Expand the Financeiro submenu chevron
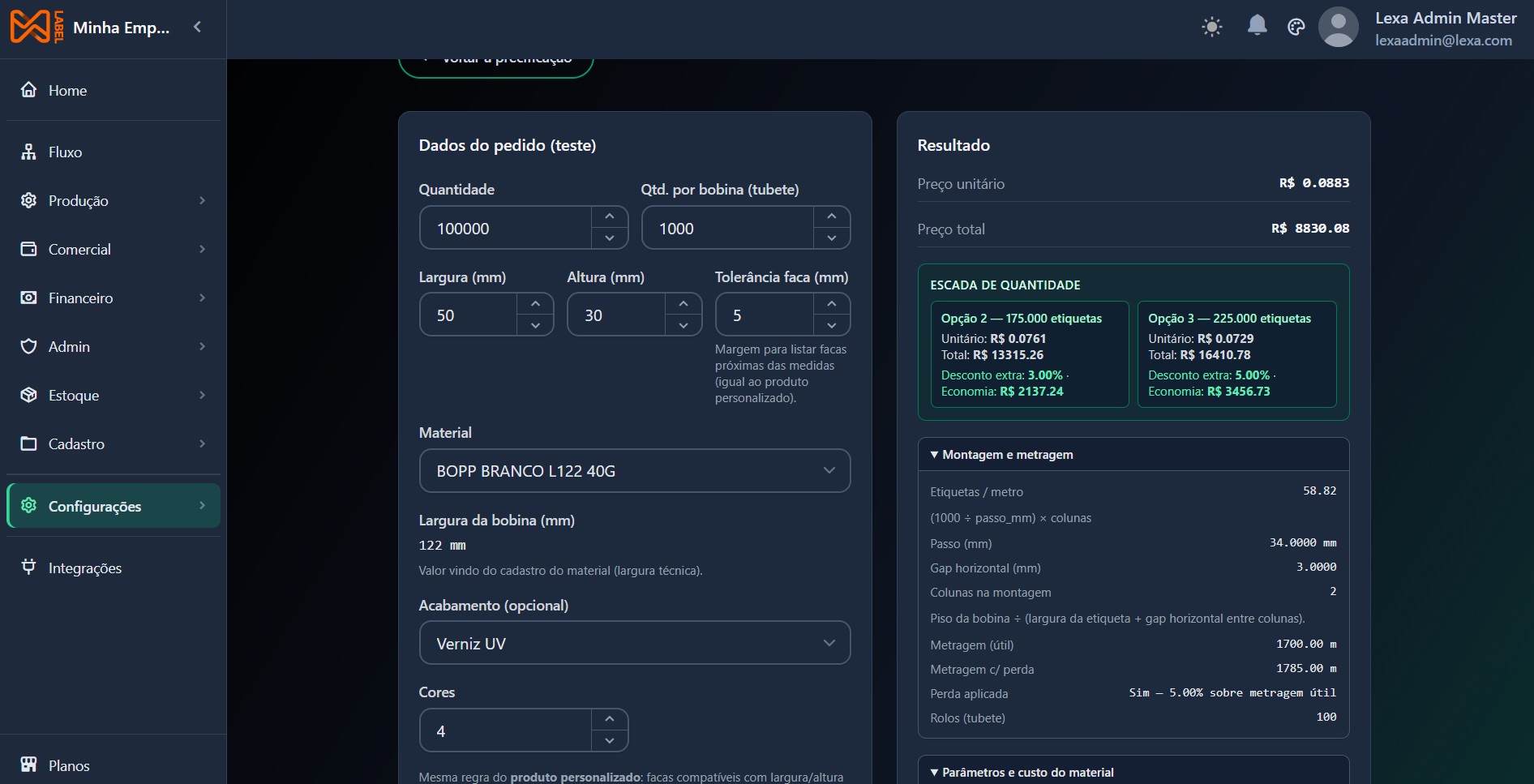 tap(202, 298)
